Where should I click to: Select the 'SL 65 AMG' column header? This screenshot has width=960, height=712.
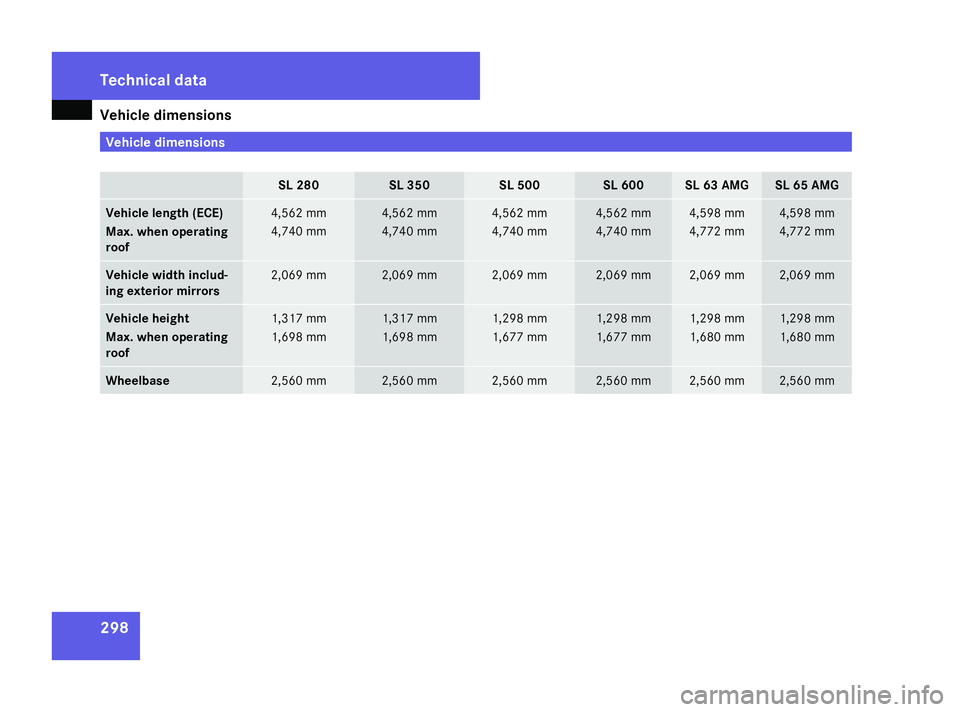click(x=807, y=185)
